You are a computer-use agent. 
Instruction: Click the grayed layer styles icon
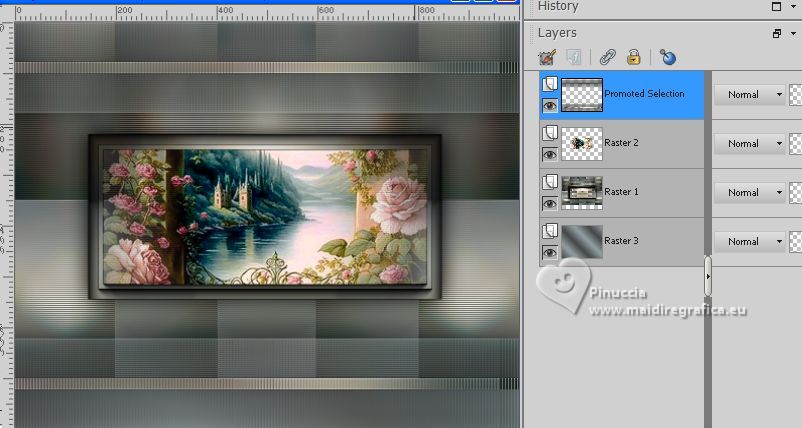tap(574, 57)
